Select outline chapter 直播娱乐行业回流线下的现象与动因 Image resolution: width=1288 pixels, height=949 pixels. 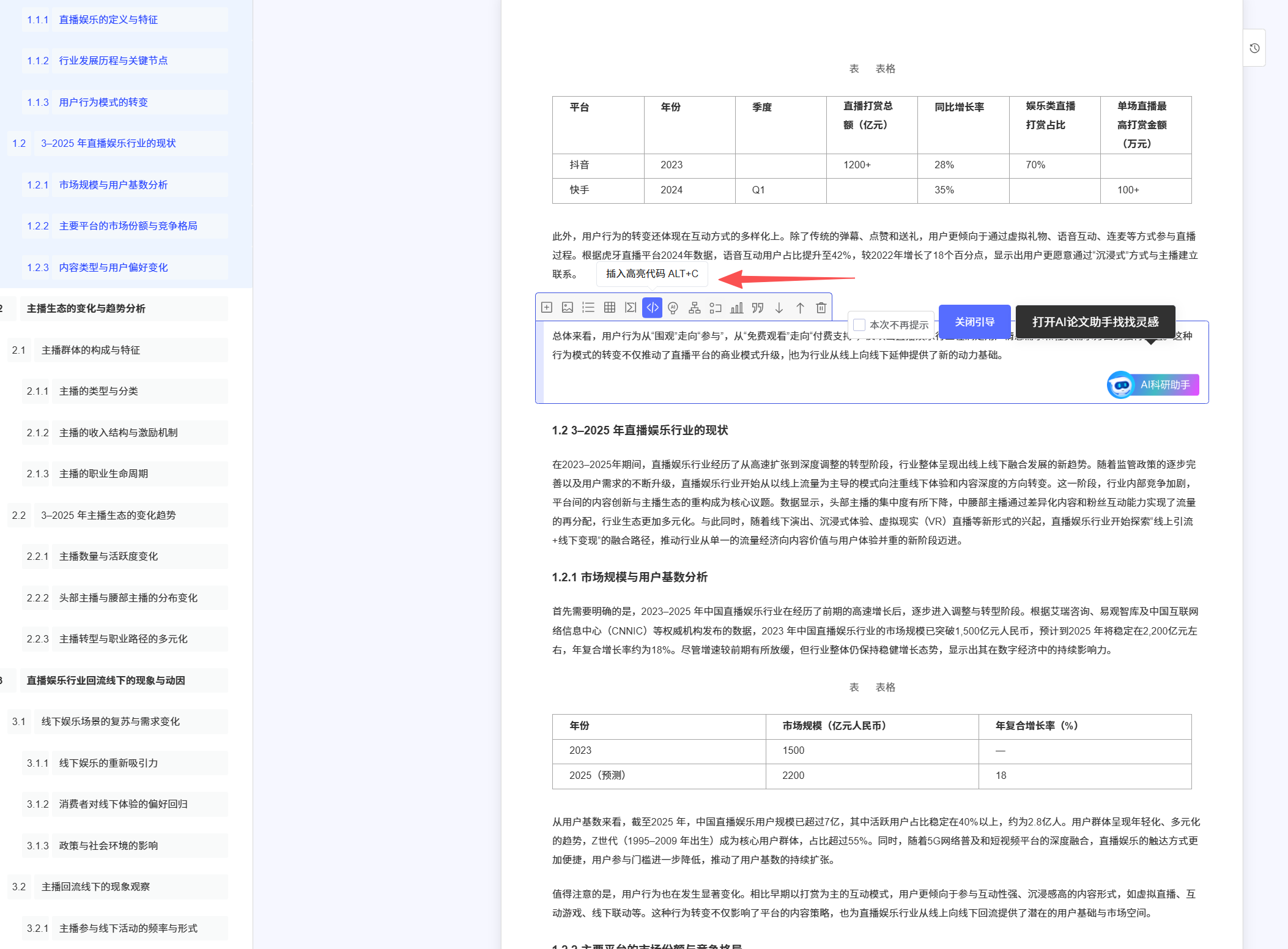[106, 680]
